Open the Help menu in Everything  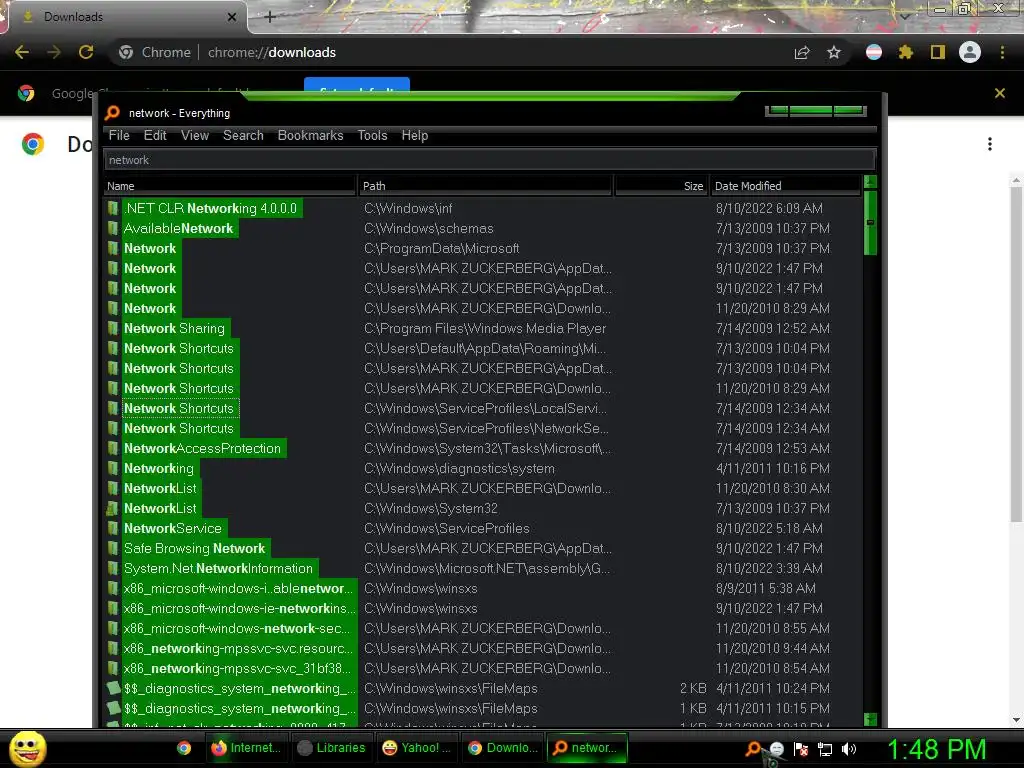click(x=415, y=135)
